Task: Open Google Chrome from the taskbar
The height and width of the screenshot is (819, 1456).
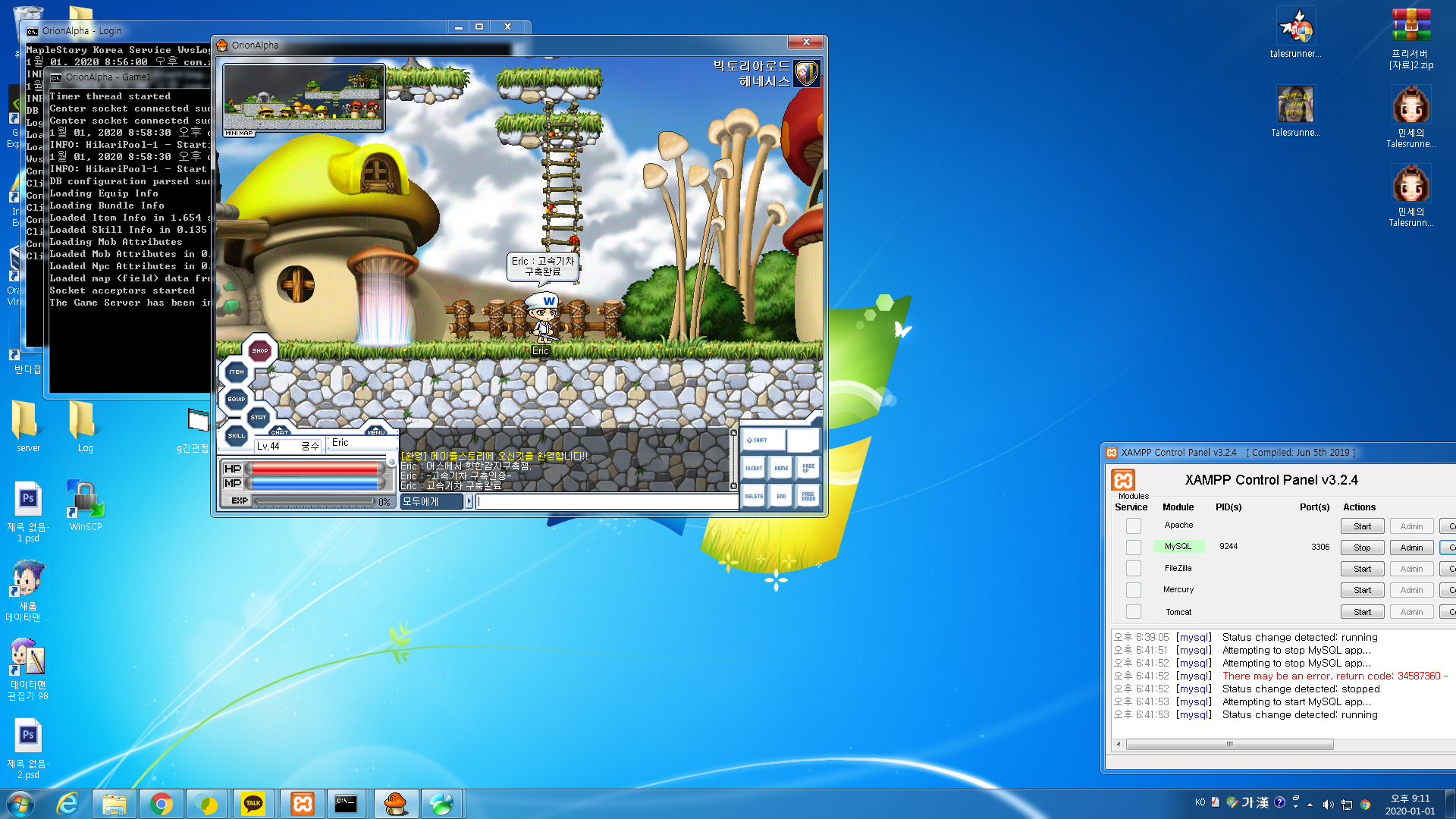Action: (161, 804)
